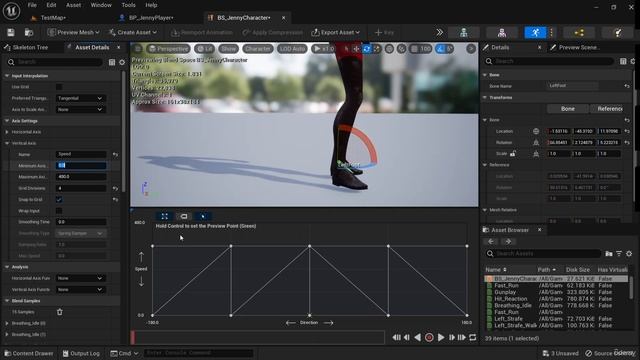This screenshot has width=640, height=360.
Task: Toggle the loop playback button
Action: pos(473,338)
